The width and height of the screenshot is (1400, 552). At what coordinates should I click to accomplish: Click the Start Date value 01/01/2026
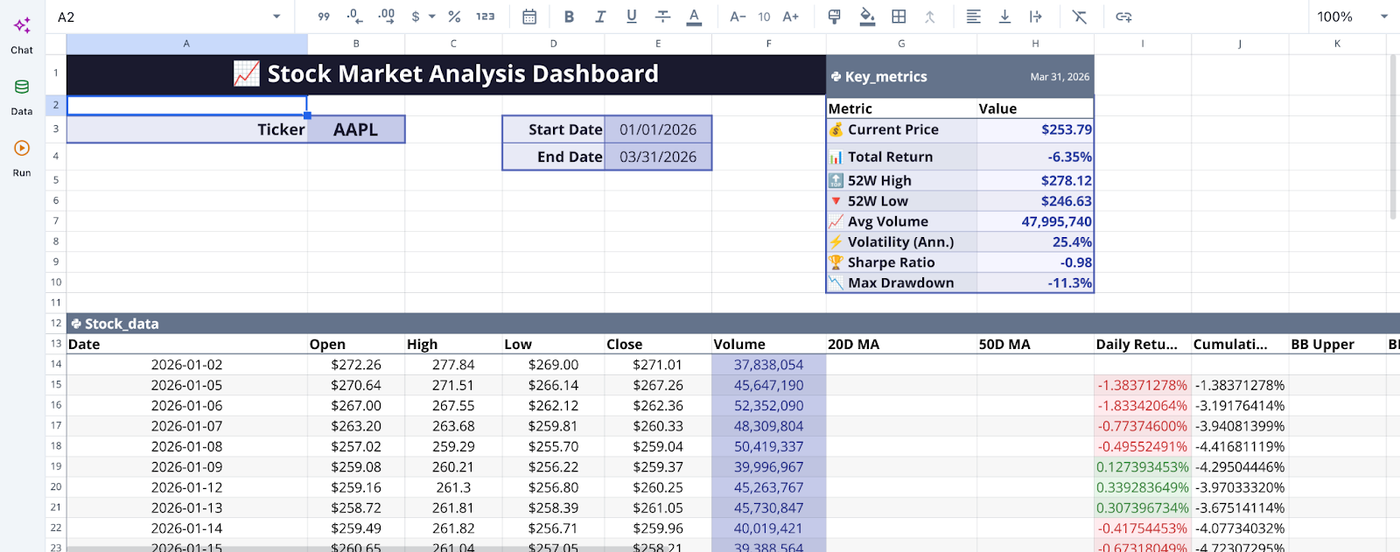coord(658,130)
